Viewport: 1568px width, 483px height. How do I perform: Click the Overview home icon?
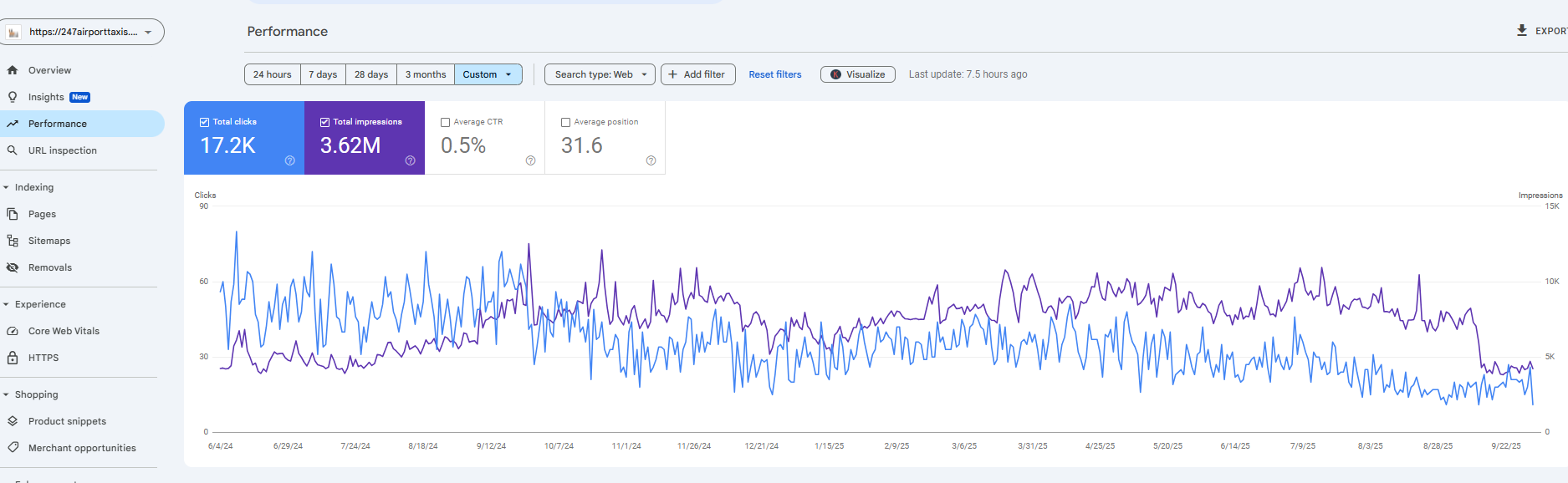[x=13, y=70]
